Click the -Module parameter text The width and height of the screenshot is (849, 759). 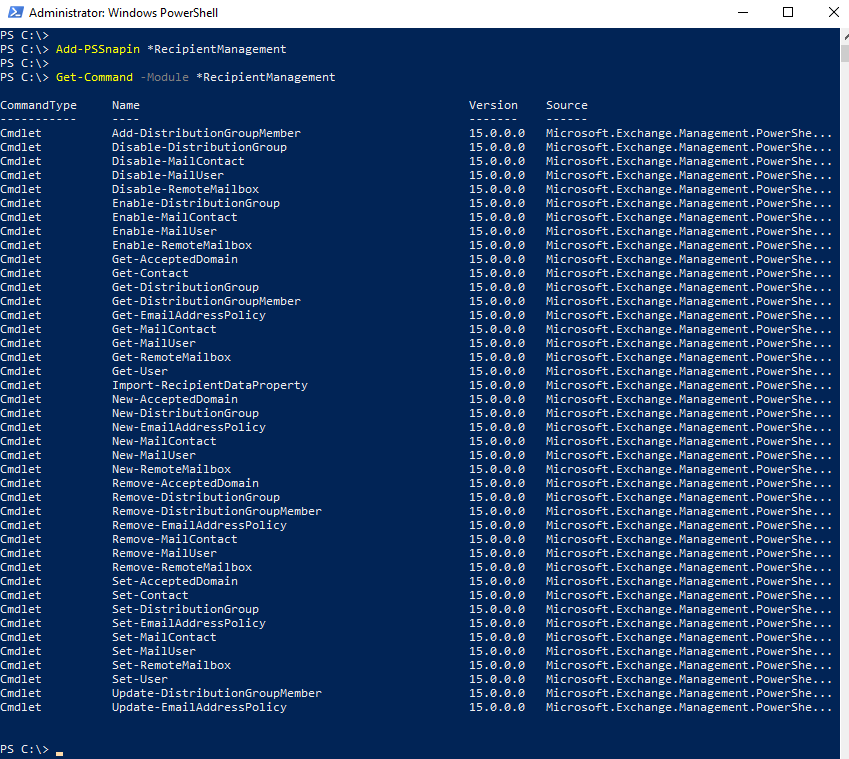(164, 77)
